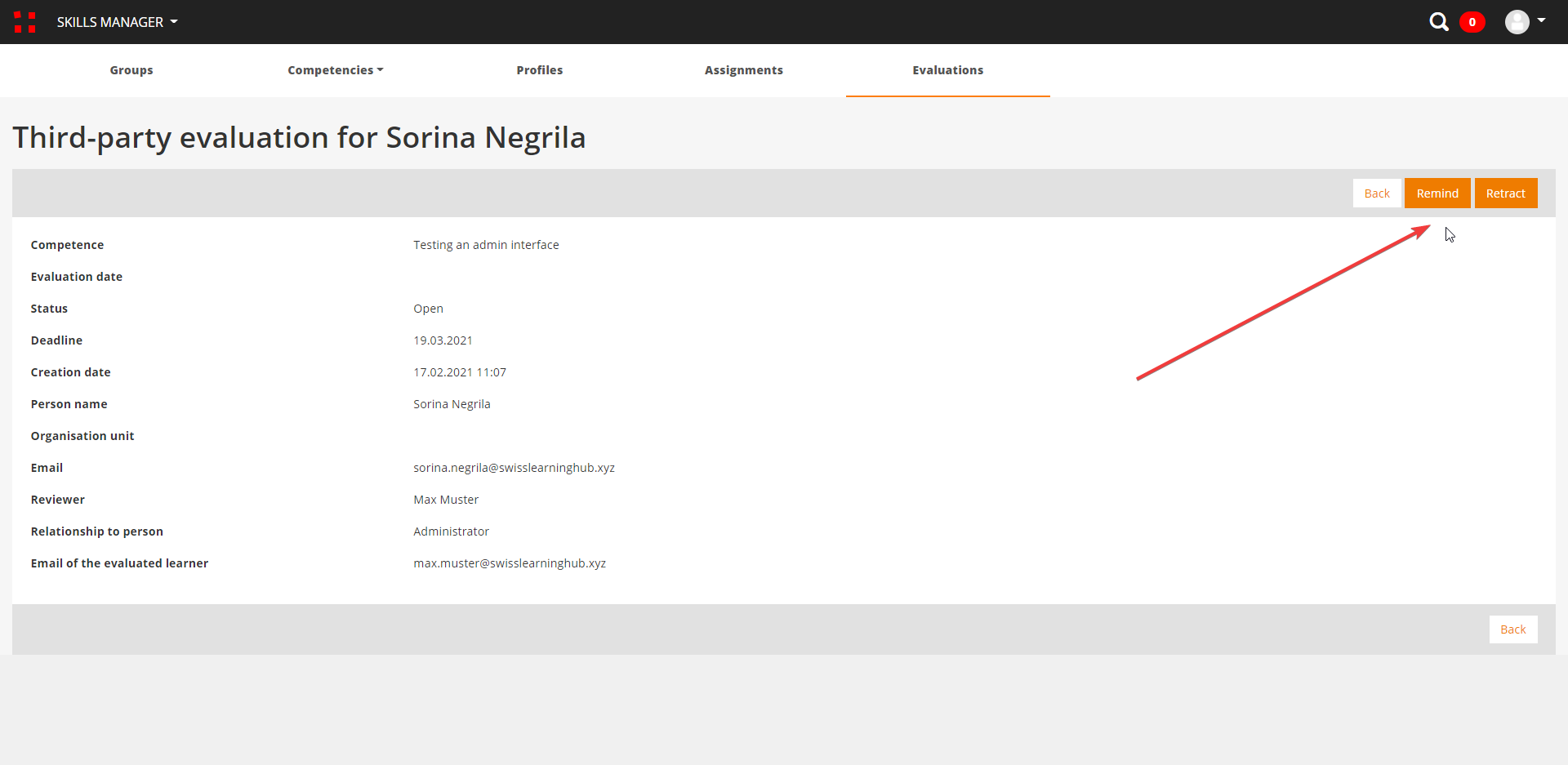The width and height of the screenshot is (1568, 765).
Task: Open the Skills Manager app dropdown
Action: [117, 22]
